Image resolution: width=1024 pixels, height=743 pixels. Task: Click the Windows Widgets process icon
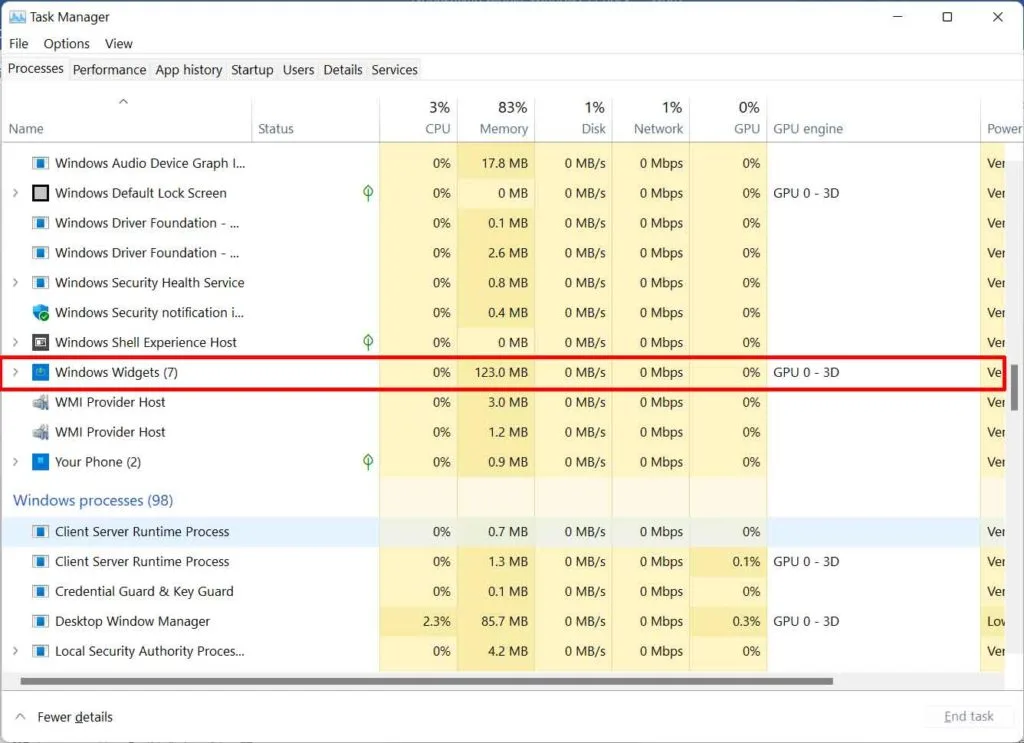click(40, 372)
